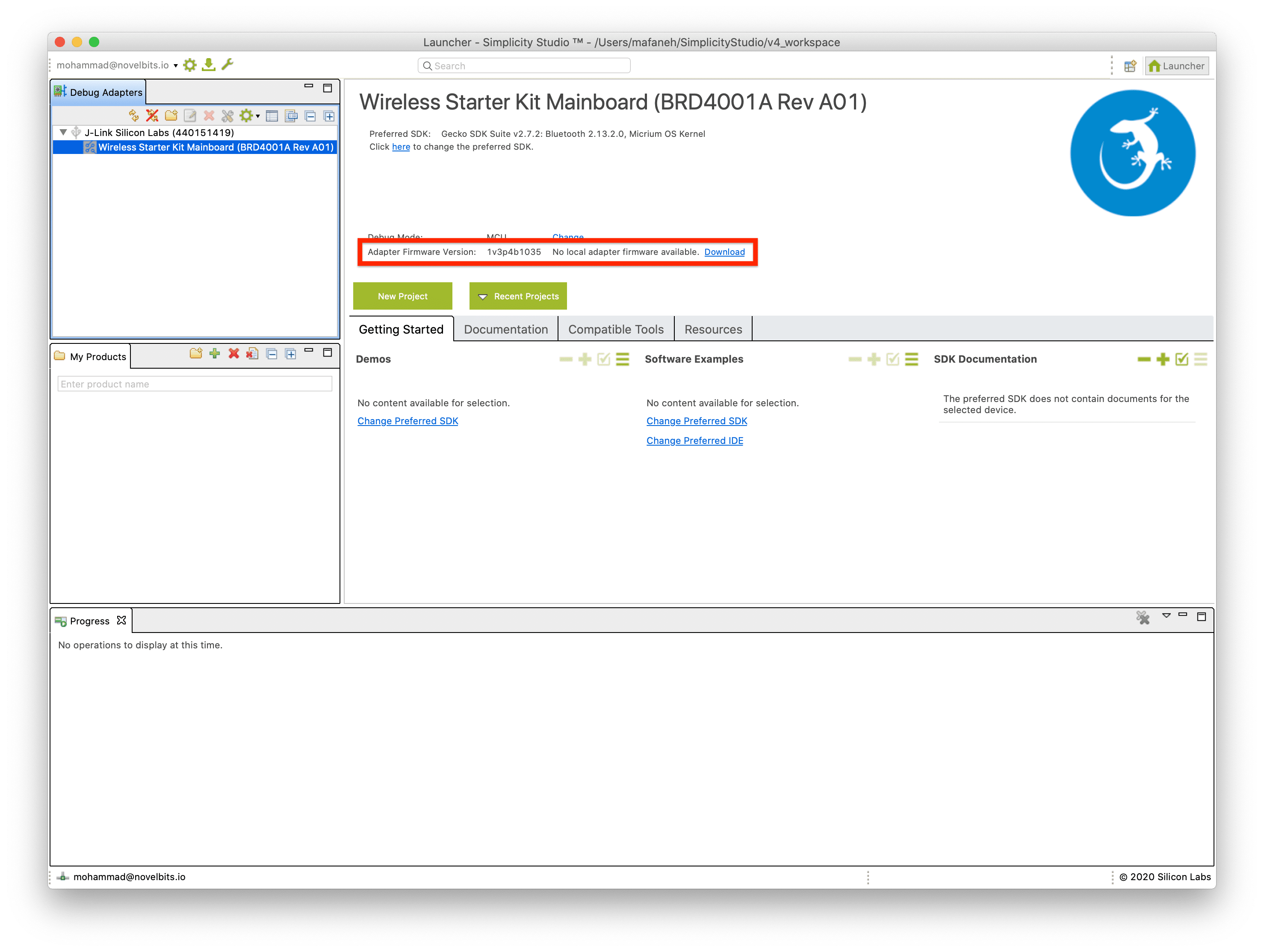Click the refresh detected hardware icon
Screen dimensions: 1264x952
(x=133, y=116)
